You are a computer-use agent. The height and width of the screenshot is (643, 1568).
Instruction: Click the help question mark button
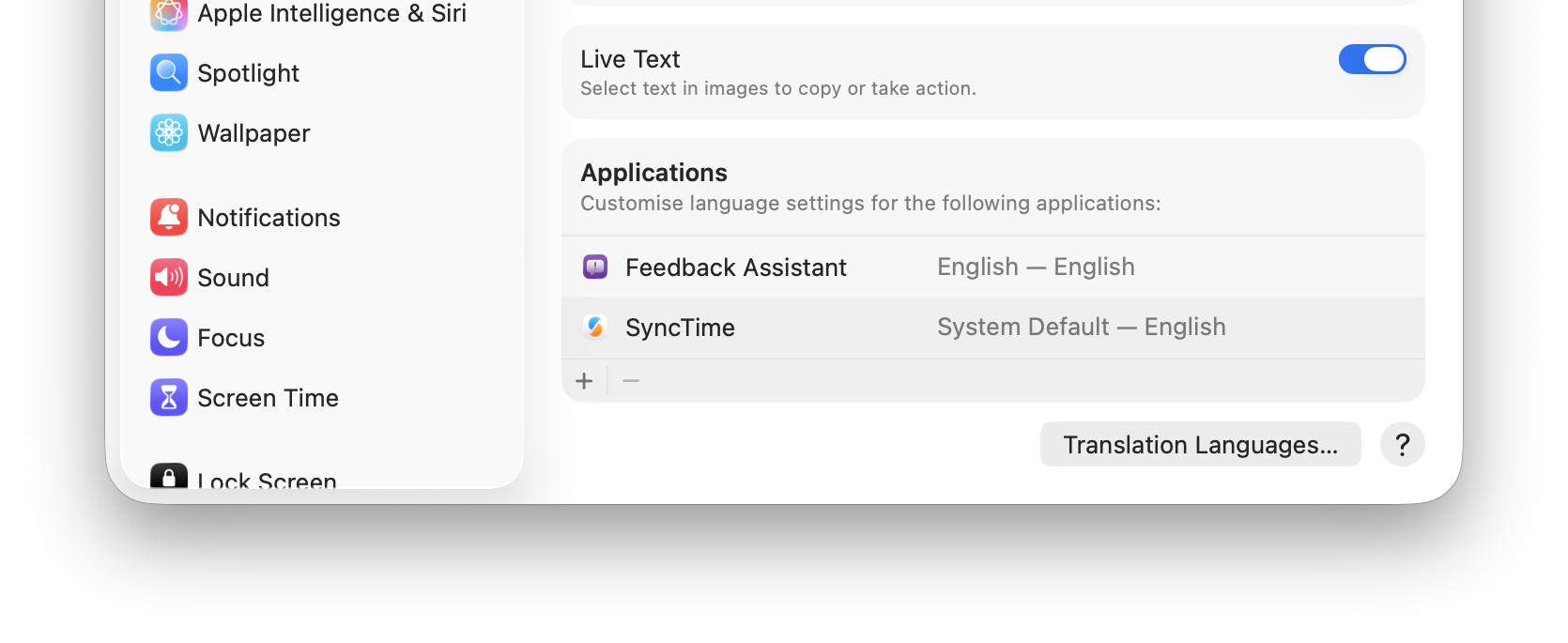click(1402, 445)
